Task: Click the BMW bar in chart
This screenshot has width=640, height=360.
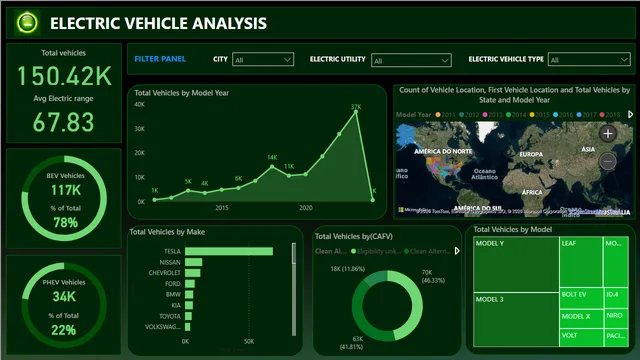Action: pyautogui.click(x=189, y=294)
